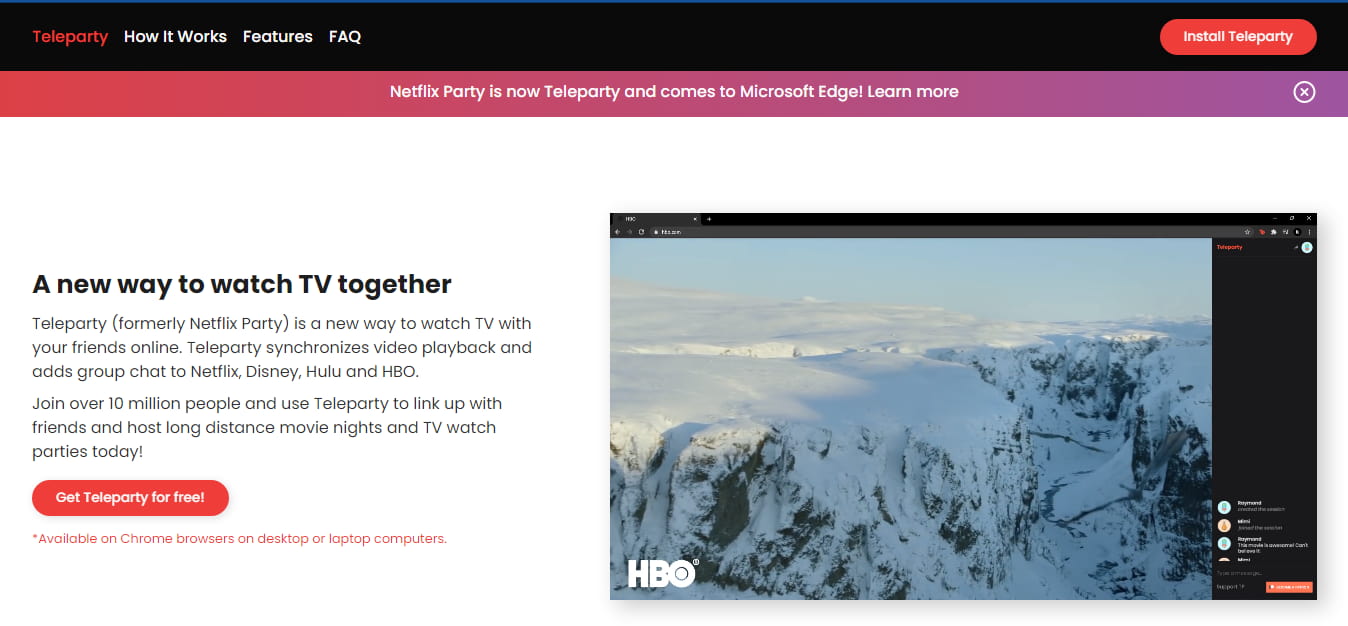Close the Netflix Party announcement banner
The image size is (1348, 626).
tap(1304, 92)
